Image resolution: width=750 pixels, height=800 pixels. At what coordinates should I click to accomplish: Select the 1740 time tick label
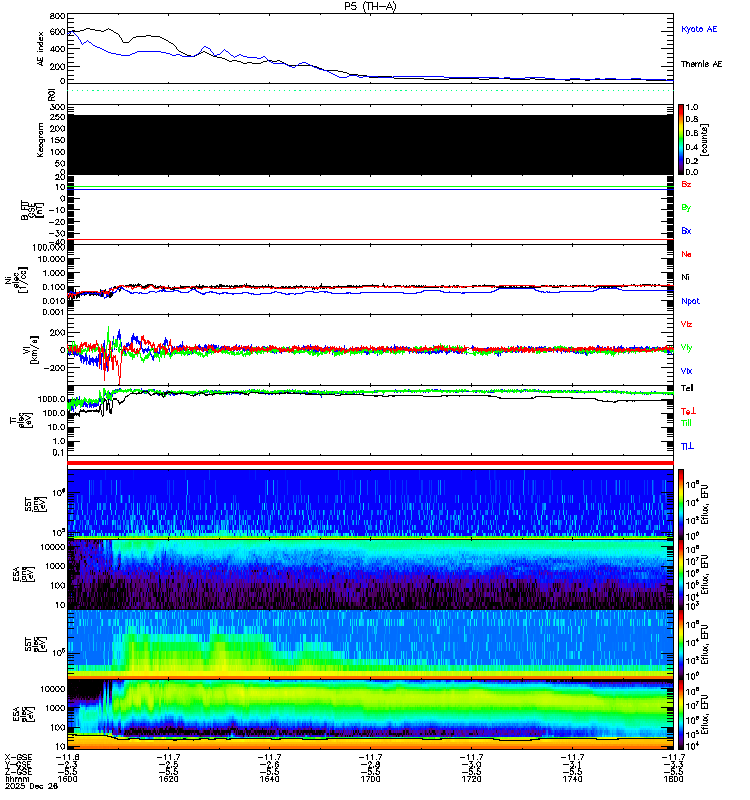572,779
